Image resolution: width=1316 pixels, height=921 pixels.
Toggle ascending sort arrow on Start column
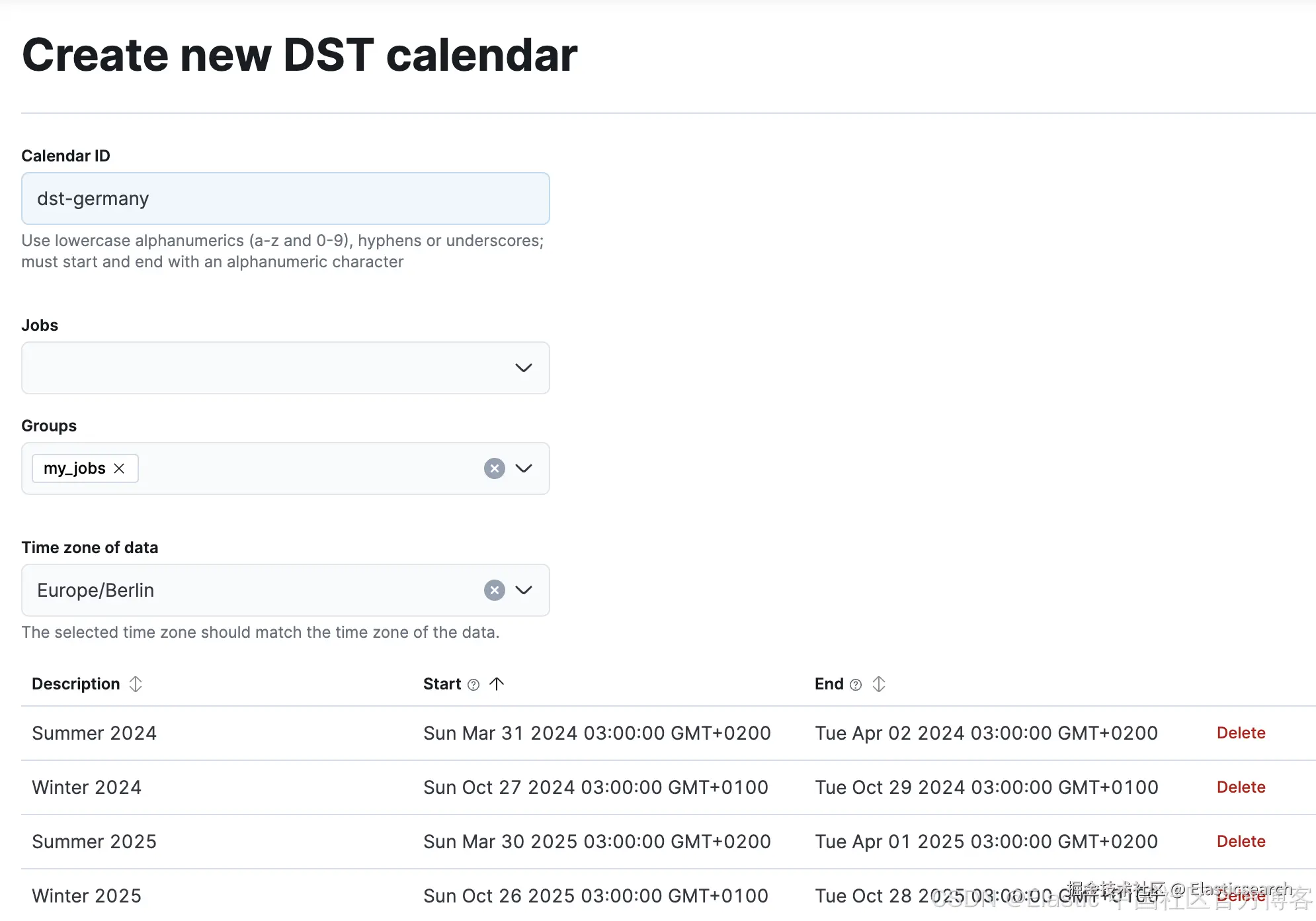point(497,684)
